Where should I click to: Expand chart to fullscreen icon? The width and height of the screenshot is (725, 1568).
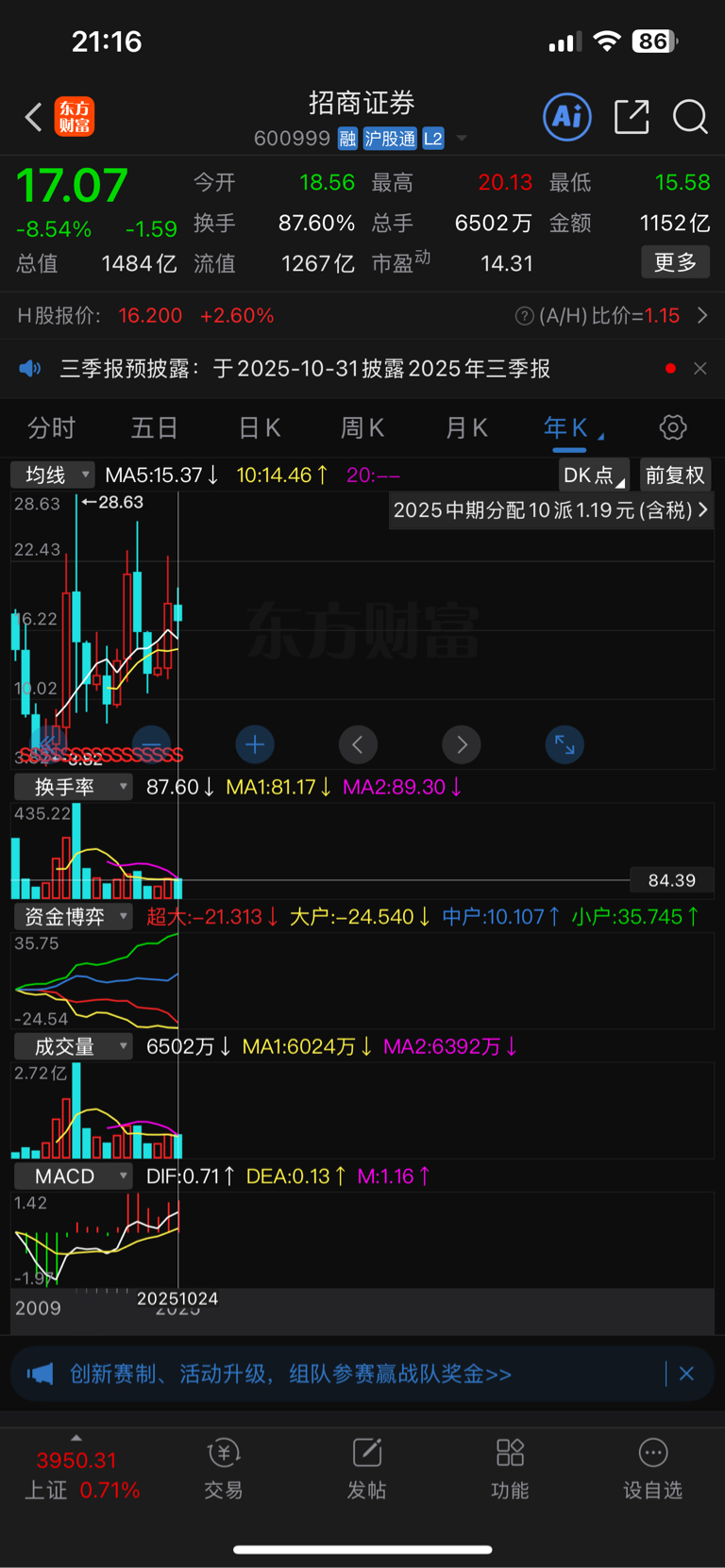pos(565,744)
